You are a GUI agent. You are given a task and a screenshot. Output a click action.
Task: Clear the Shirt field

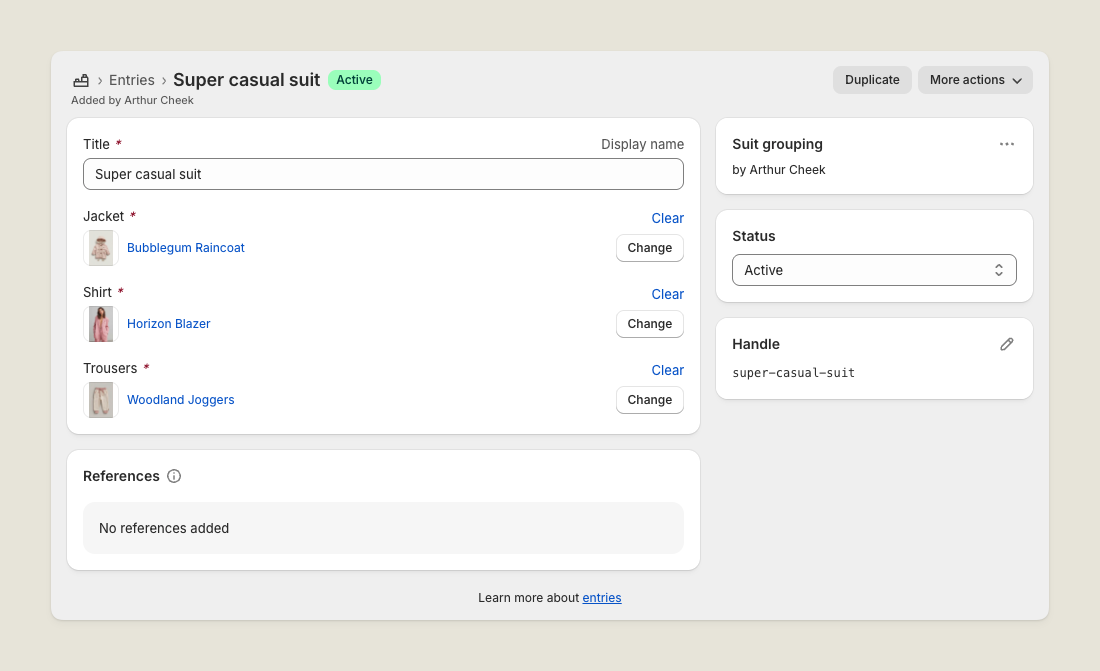pos(667,294)
